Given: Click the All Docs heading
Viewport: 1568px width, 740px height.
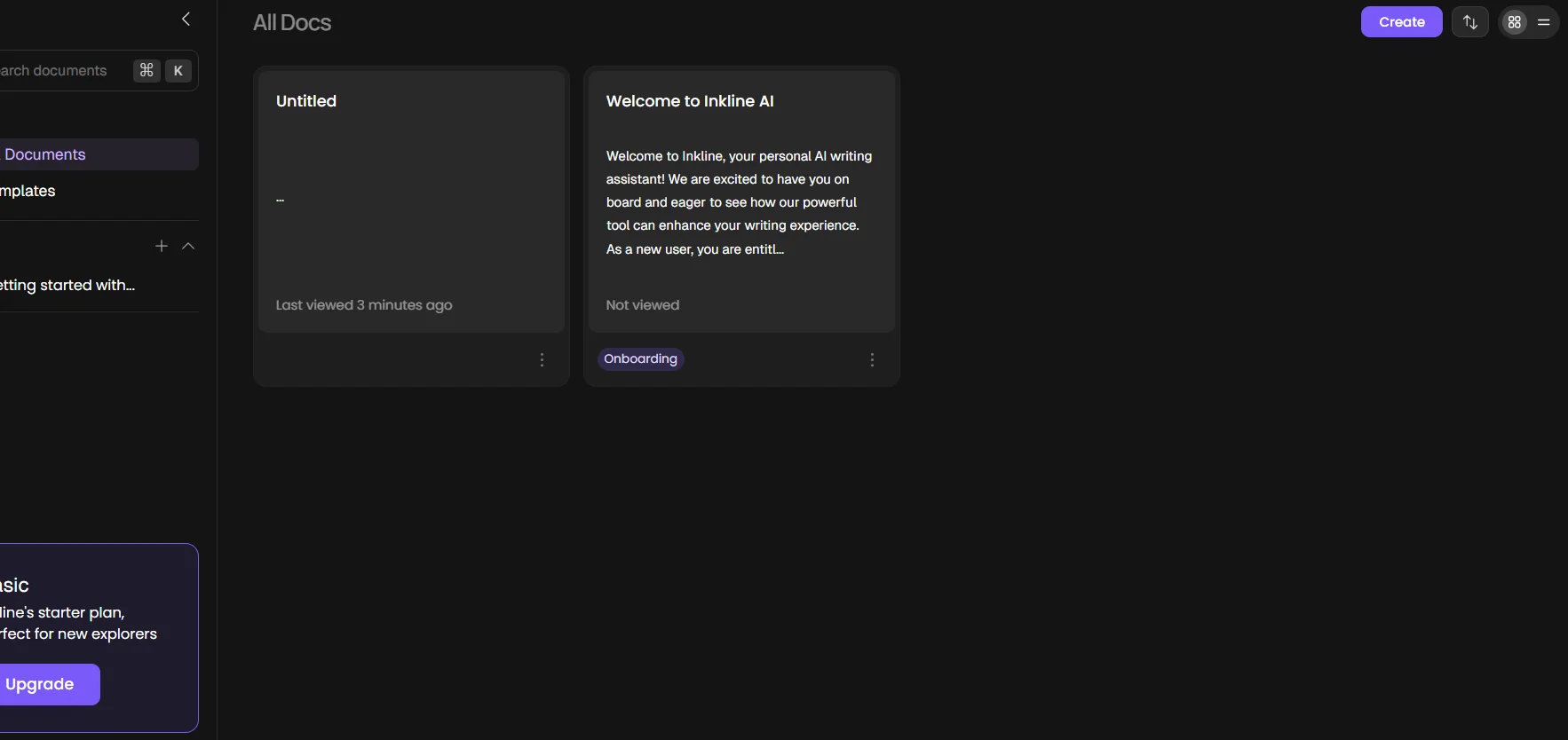Looking at the screenshot, I should point(292,23).
